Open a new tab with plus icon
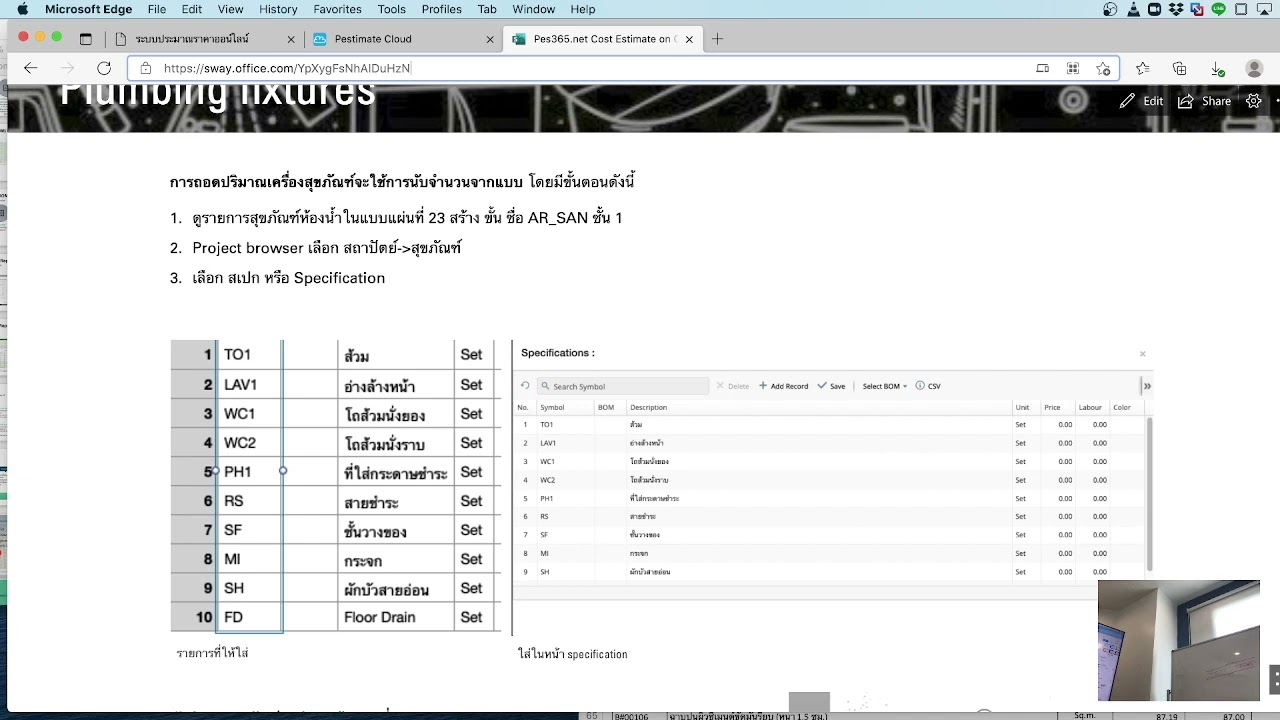The width and height of the screenshot is (1280, 720). (x=717, y=39)
